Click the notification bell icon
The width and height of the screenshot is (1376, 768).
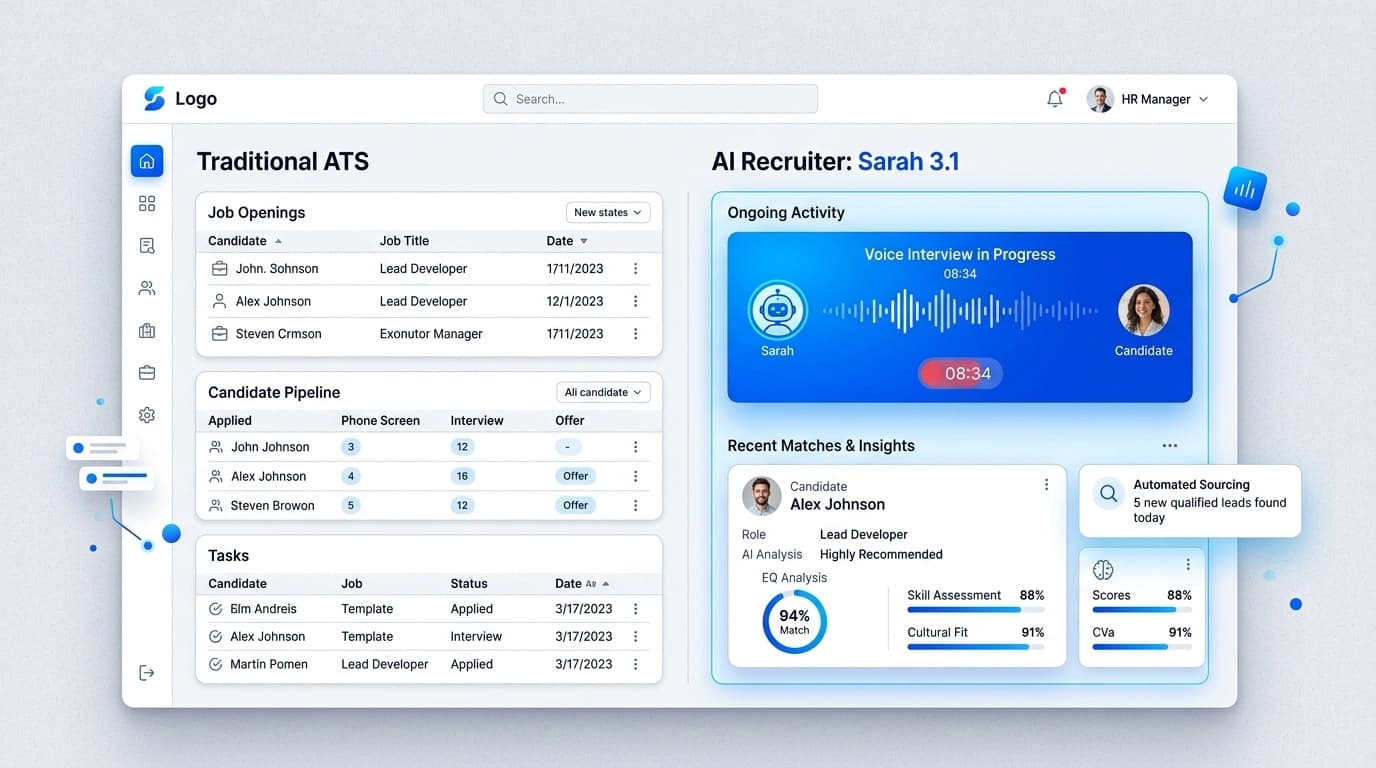tap(1054, 98)
